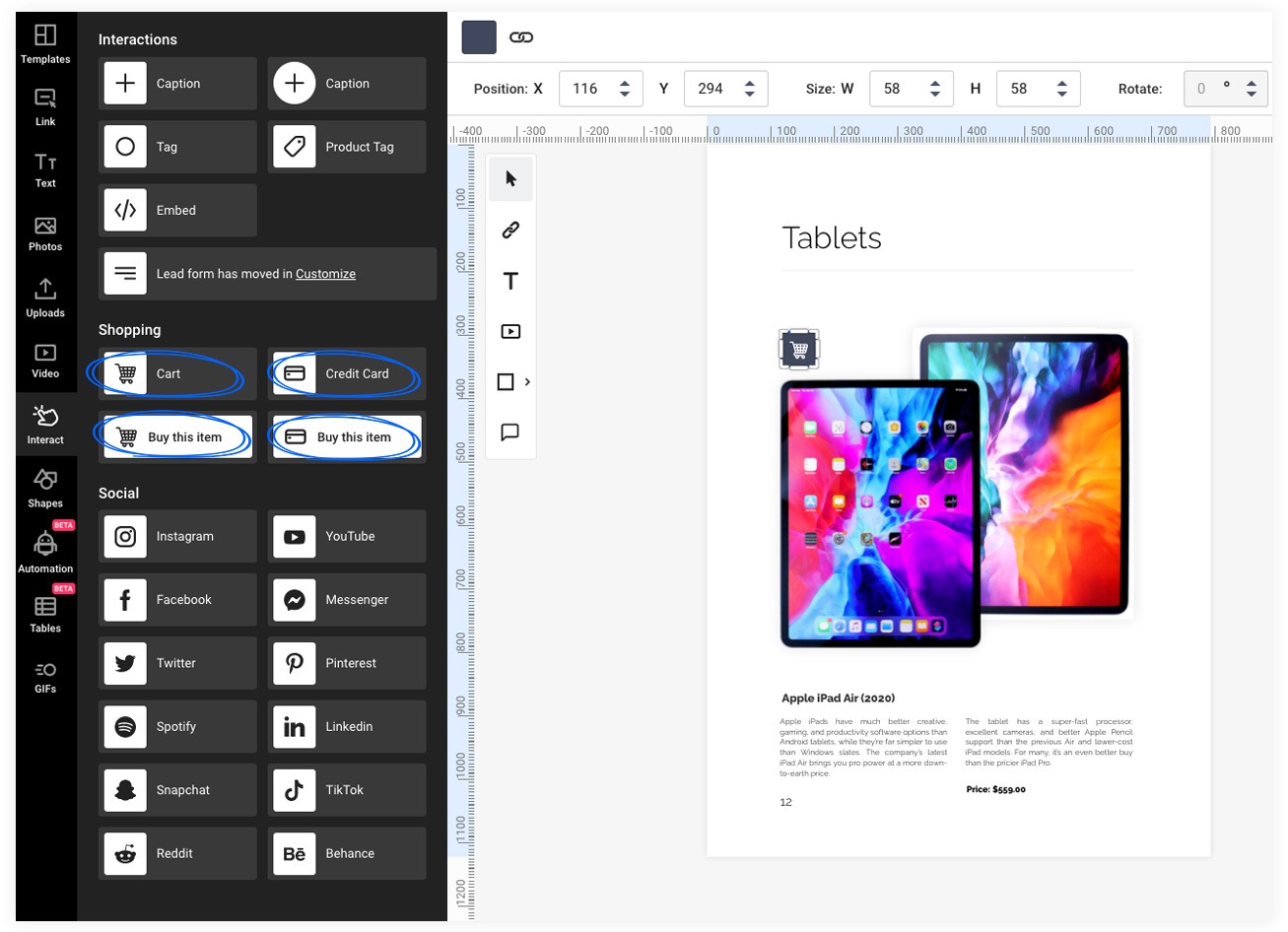Open the dark fill color swatch
The height and width of the screenshot is (932, 1288).
[479, 37]
